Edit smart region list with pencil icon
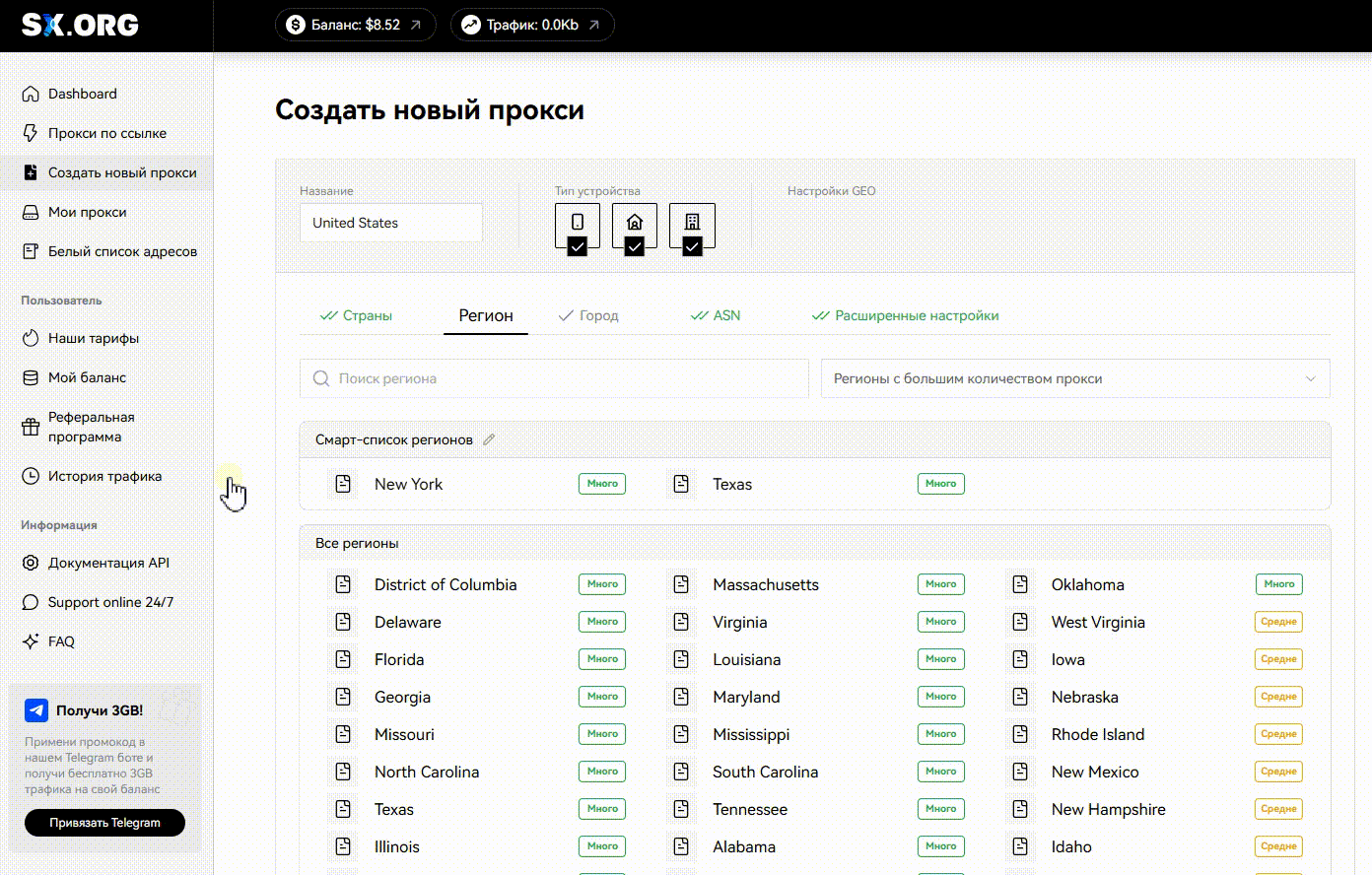1372x875 pixels. tap(489, 439)
